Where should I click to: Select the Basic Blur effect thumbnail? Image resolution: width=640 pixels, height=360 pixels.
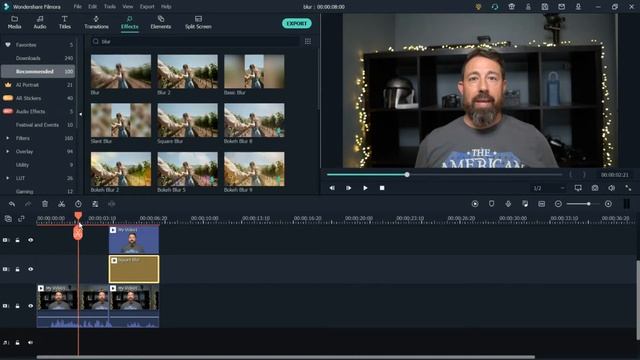[254, 71]
